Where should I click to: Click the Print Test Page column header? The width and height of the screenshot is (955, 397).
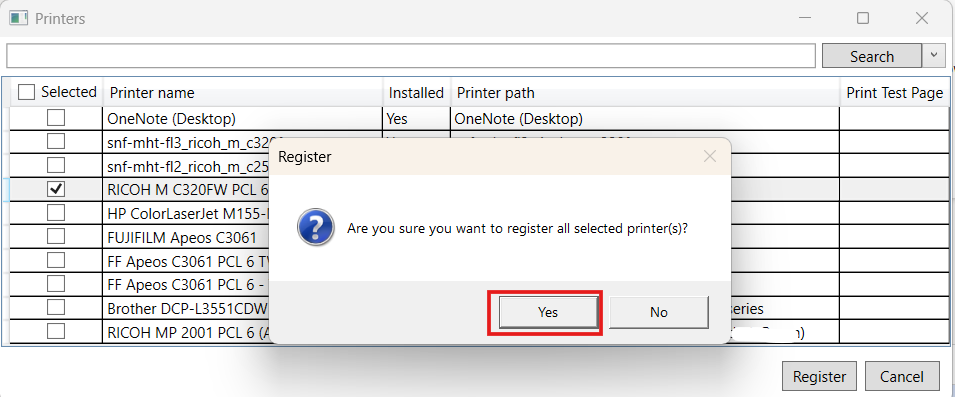point(895,93)
